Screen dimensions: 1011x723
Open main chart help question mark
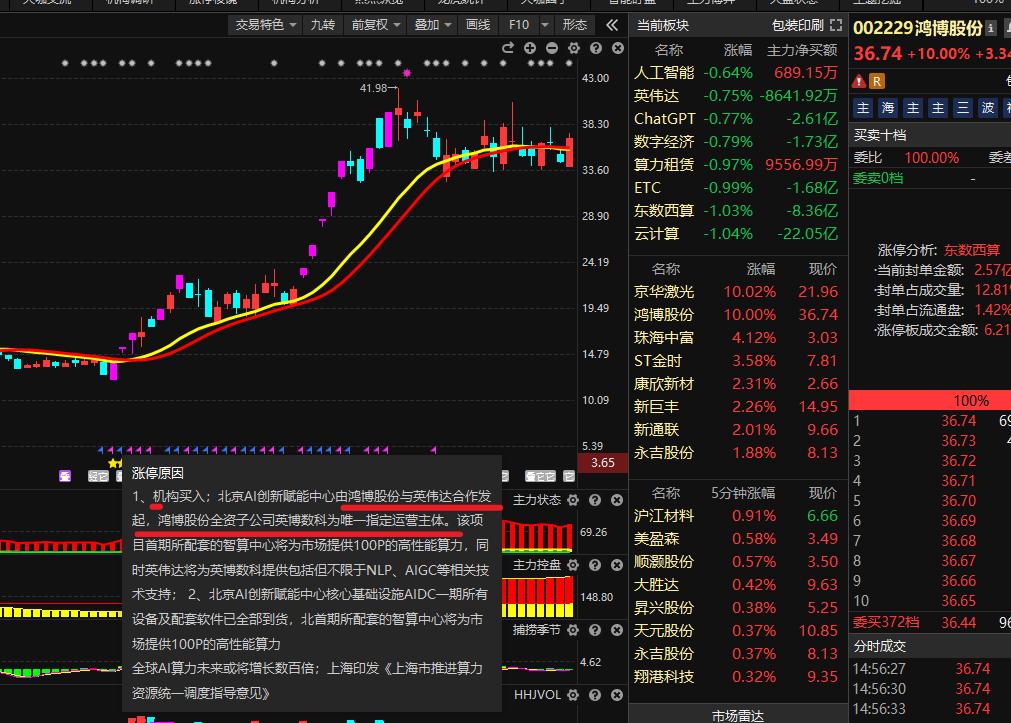pos(596,48)
